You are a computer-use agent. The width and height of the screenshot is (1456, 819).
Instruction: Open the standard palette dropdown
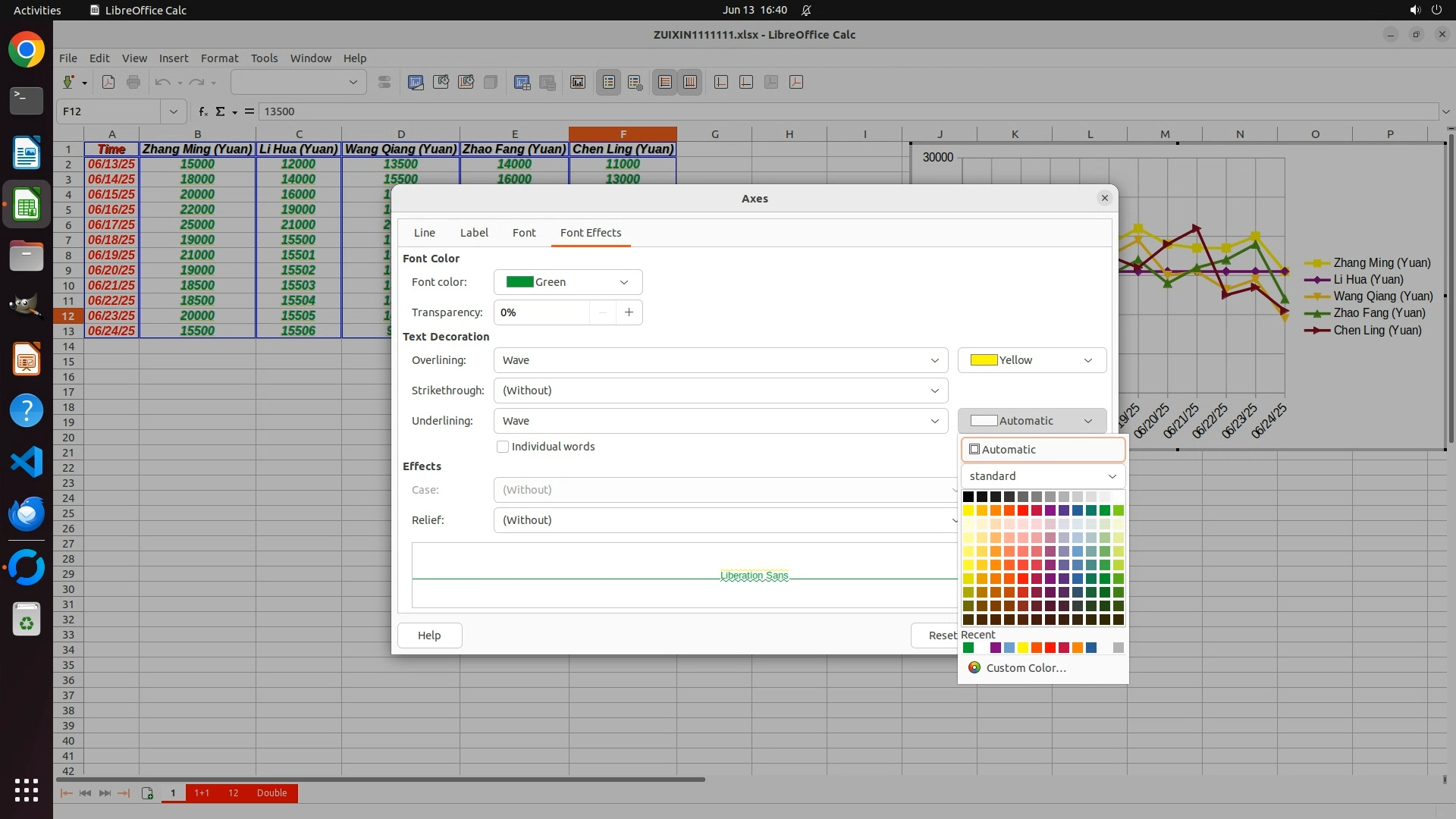click(x=1042, y=476)
